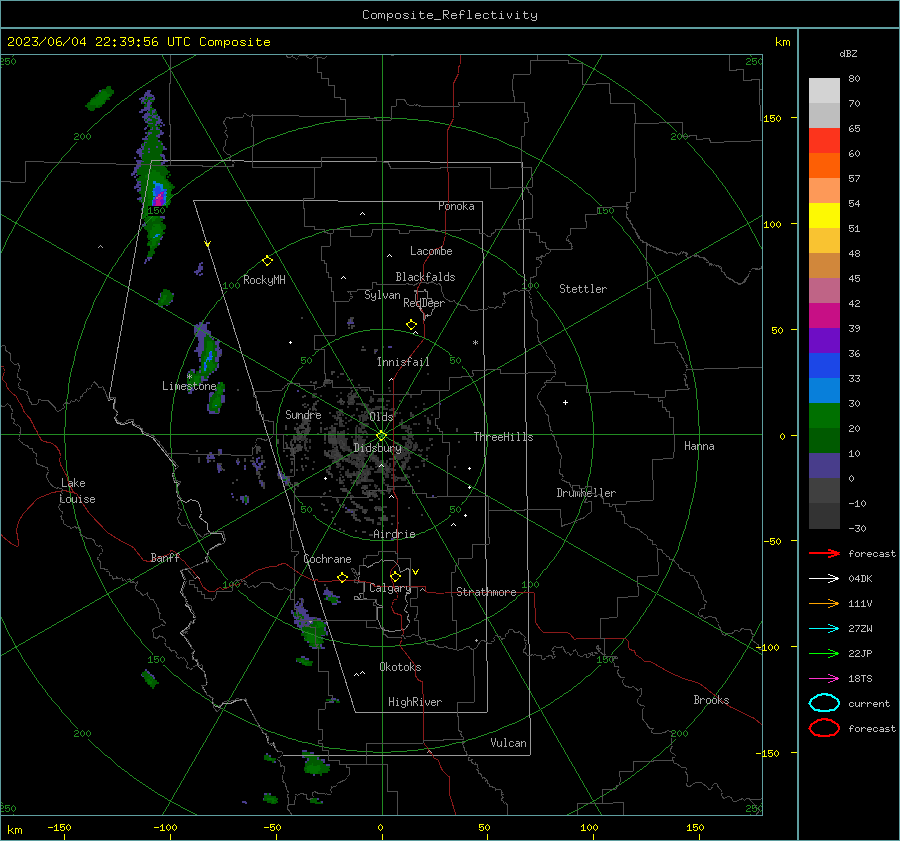Click the Drumheller town label
This screenshot has height=841, width=900.
pos(586,493)
